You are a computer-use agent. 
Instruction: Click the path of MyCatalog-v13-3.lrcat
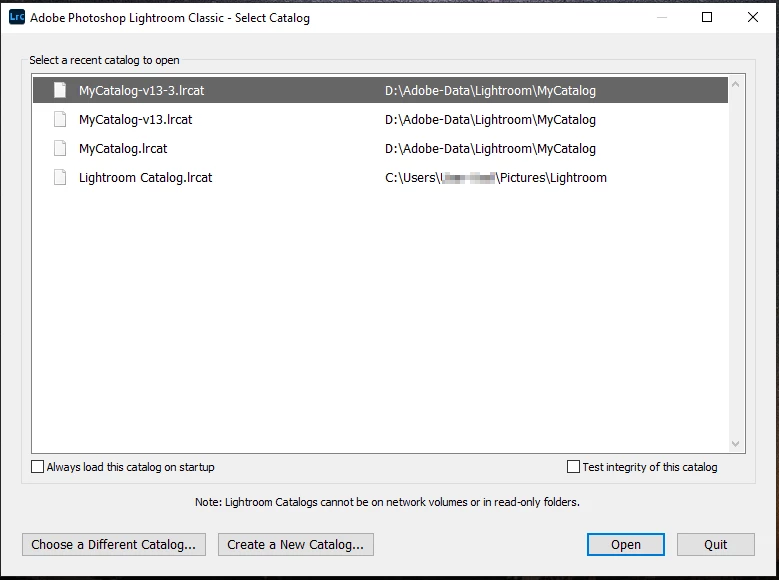pos(490,91)
